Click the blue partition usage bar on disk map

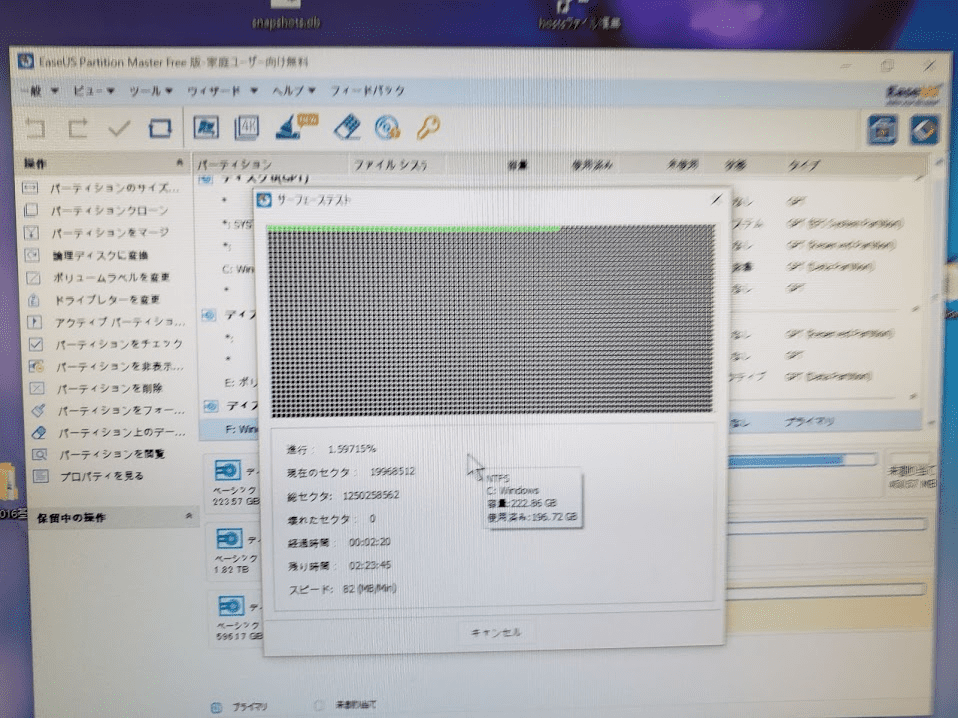click(x=787, y=461)
